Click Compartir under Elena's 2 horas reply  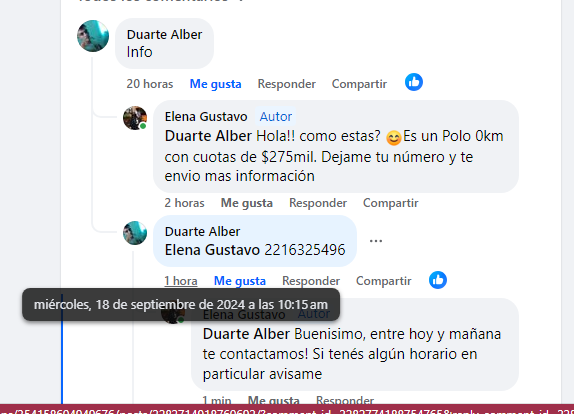(x=391, y=203)
